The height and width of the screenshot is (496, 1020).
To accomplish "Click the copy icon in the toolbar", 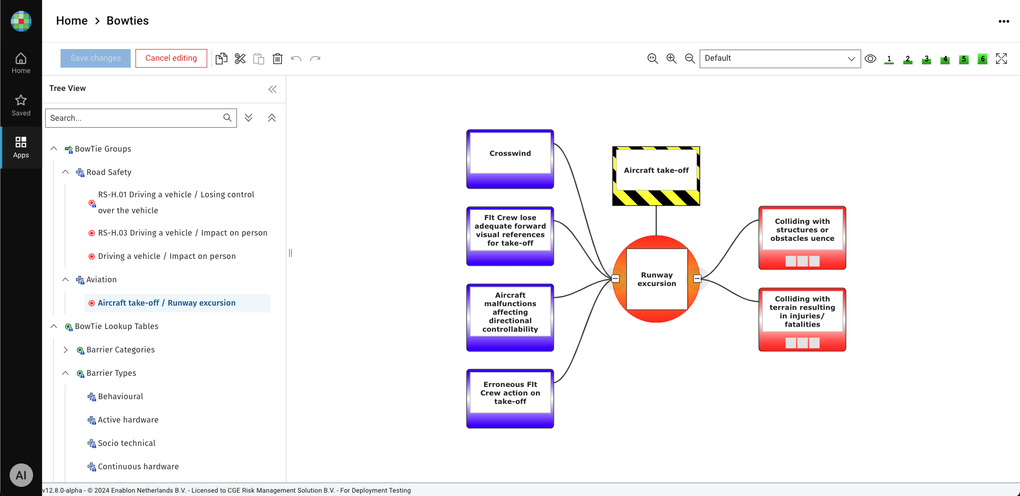I will tap(222, 59).
